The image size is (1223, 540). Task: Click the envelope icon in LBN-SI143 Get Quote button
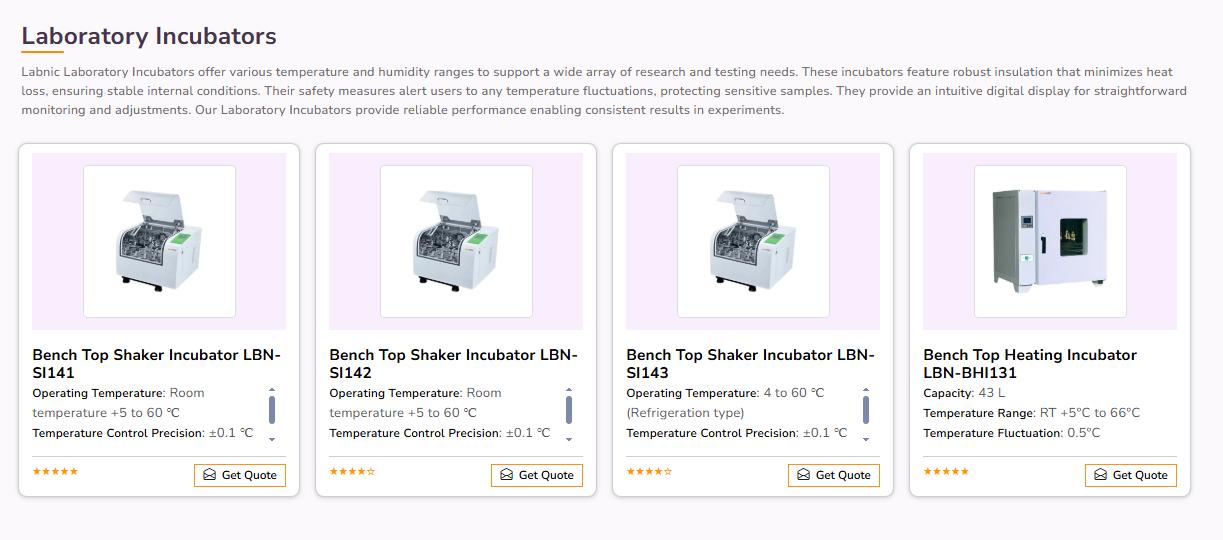point(803,475)
